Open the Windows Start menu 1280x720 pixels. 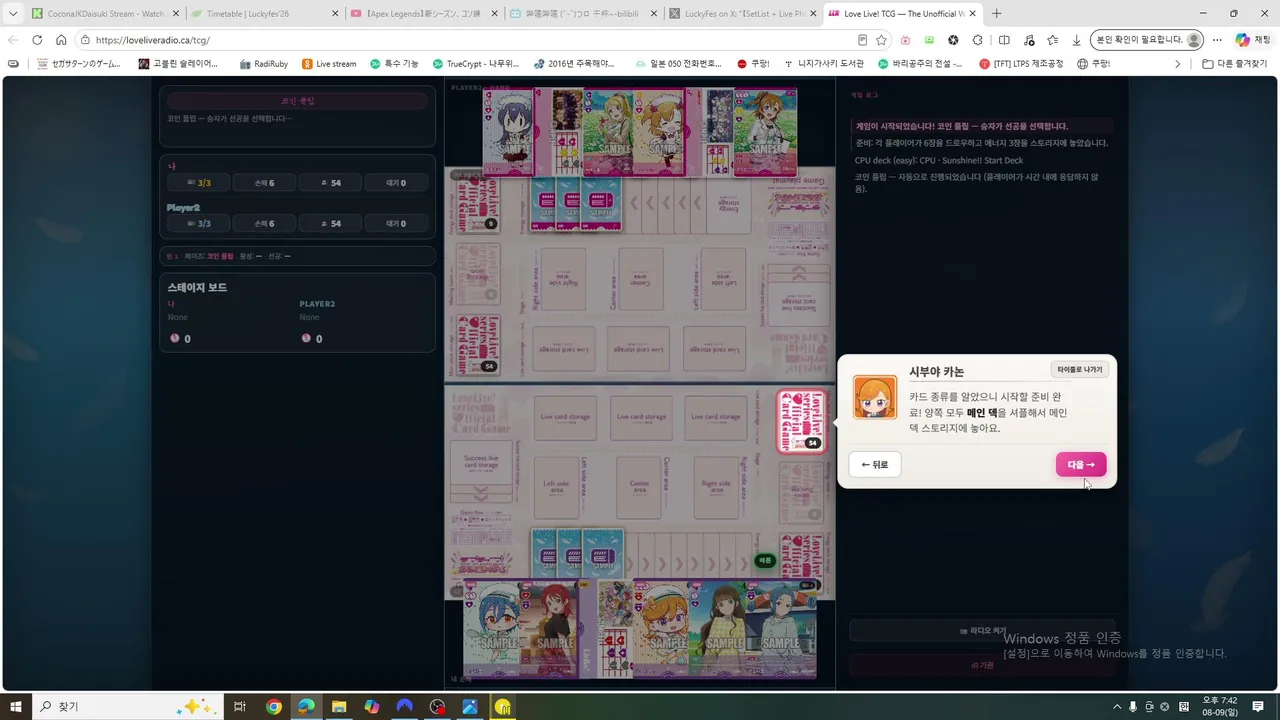(x=16, y=707)
